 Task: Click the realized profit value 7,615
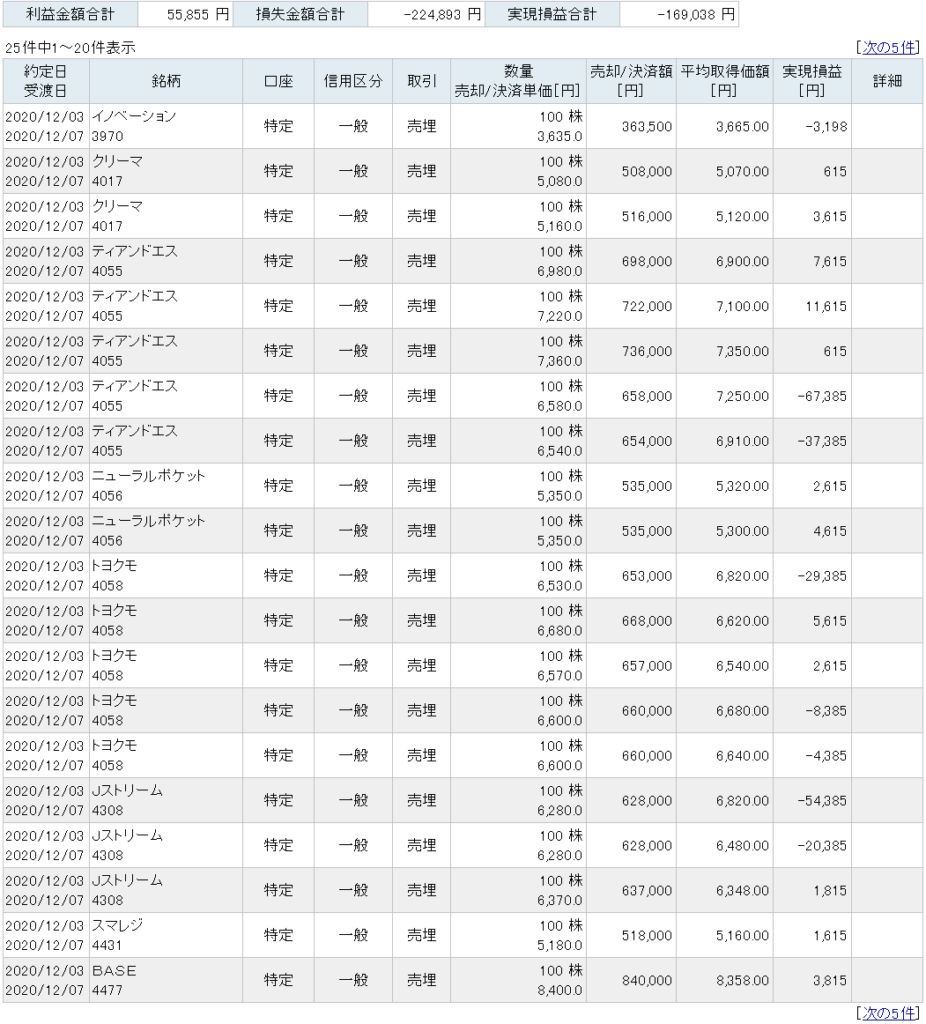829,261
